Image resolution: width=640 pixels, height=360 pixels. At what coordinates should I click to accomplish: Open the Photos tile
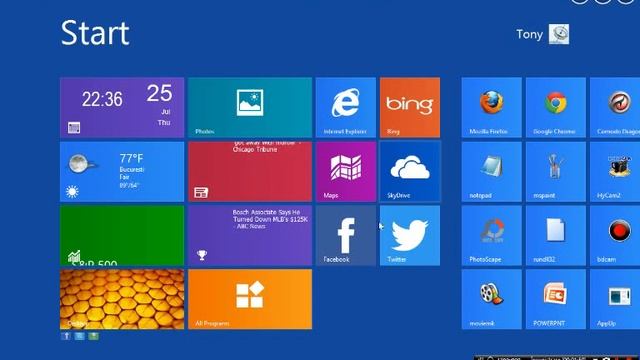coord(250,107)
